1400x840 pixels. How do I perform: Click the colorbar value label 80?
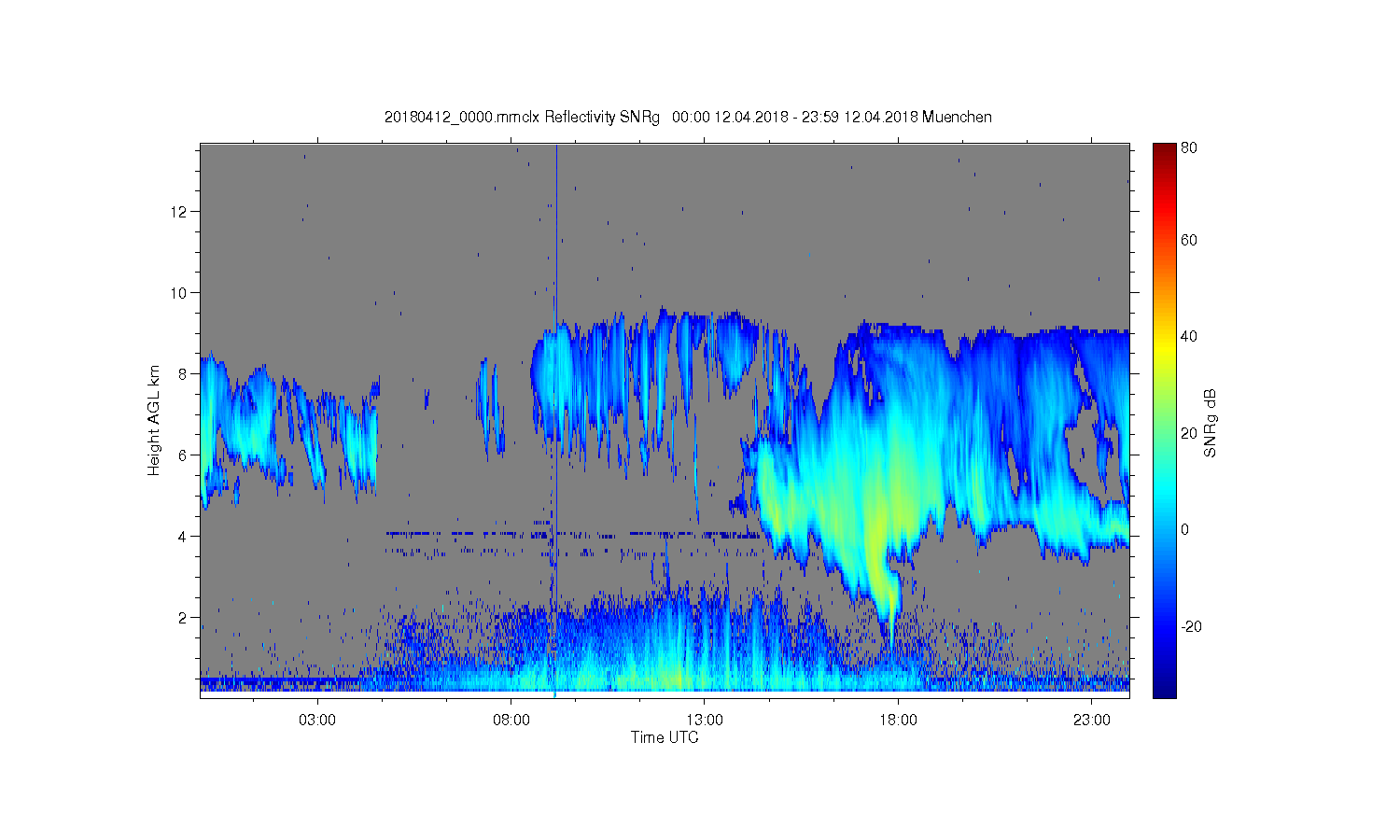[1189, 147]
